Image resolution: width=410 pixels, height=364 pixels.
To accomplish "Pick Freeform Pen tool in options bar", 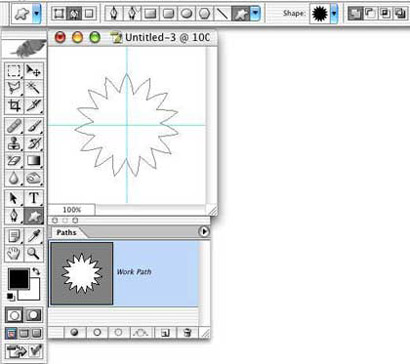I will click(x=132, y=13).
